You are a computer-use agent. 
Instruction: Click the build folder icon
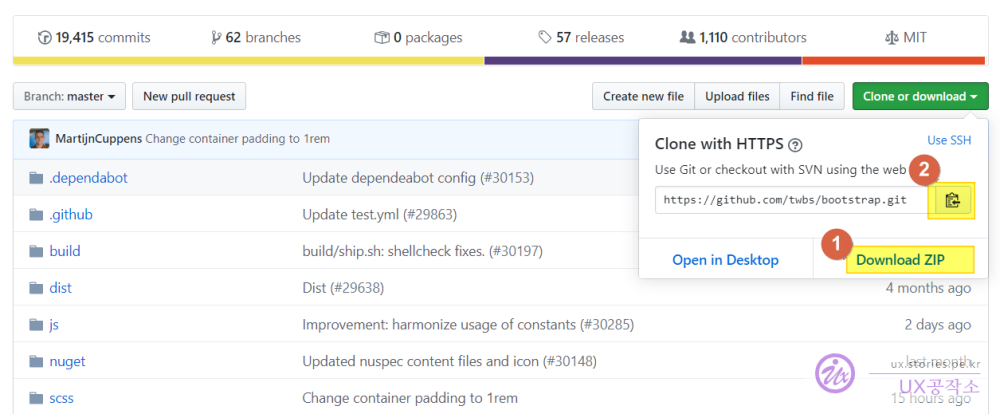(36, 251)
